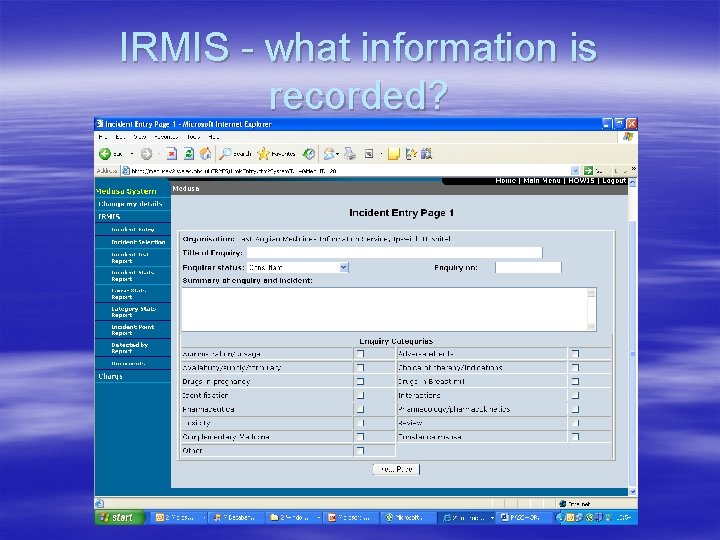Tick the Adverse effects checkbox

pyautogui.click(x=575, y=354)
